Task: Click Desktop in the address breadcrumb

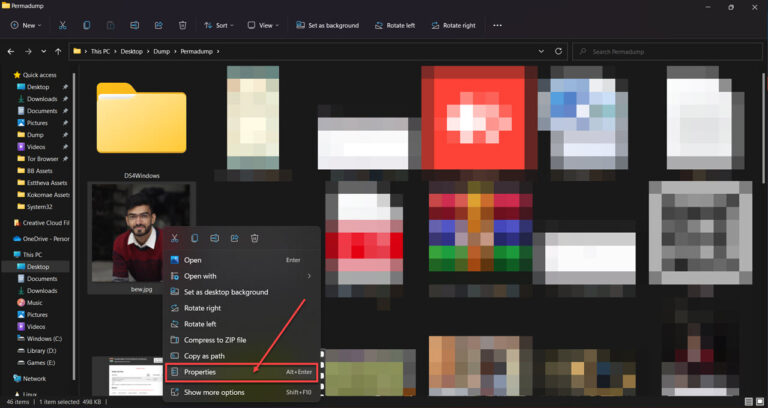Action: 132,51
